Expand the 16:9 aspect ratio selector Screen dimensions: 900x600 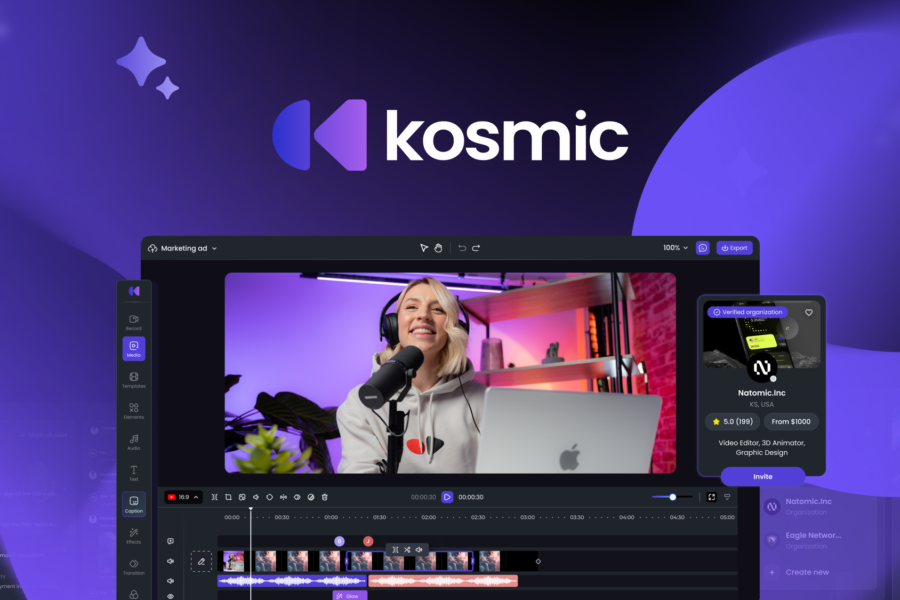click(183, 497)
